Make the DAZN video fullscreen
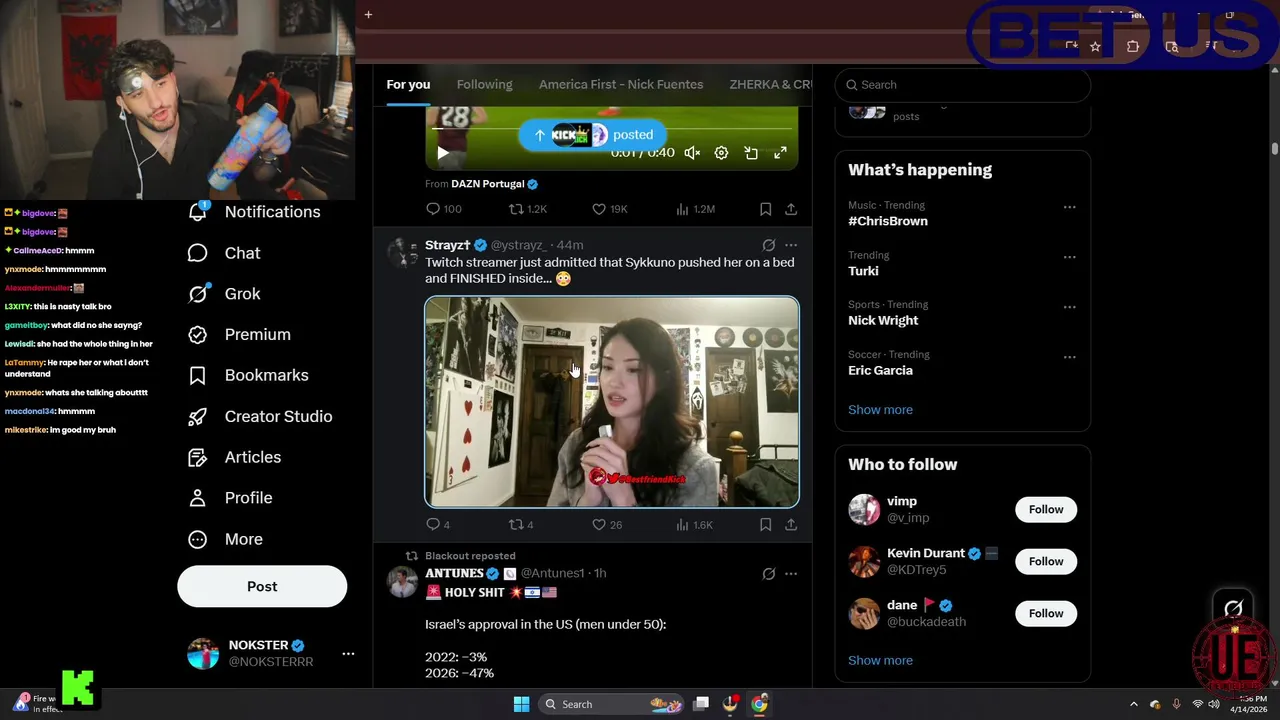The height and width of the screenshot is (720, 1280). pyautogui.click(x=780, y=153)
